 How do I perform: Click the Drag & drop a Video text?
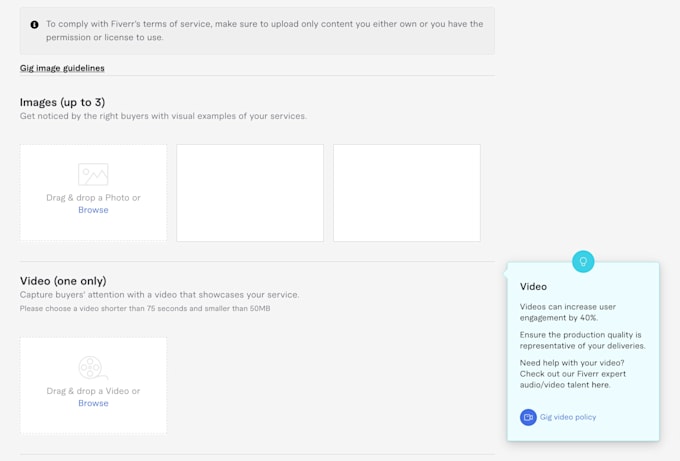click(93, 391)
